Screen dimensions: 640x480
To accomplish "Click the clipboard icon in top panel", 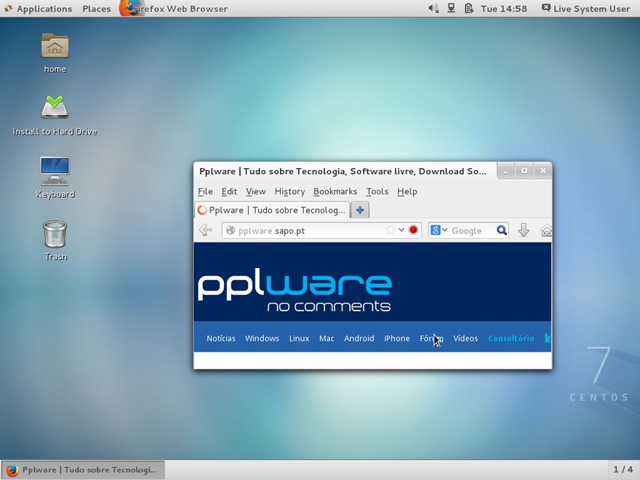I will 469,8.
